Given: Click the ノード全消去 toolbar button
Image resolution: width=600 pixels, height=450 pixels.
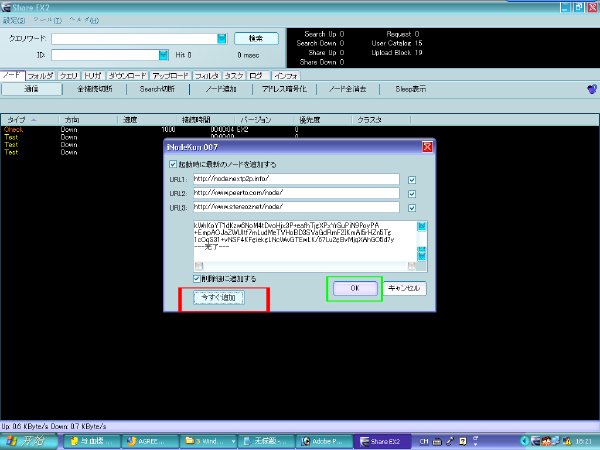Looking at the screenshot, I should pos(347,89).
